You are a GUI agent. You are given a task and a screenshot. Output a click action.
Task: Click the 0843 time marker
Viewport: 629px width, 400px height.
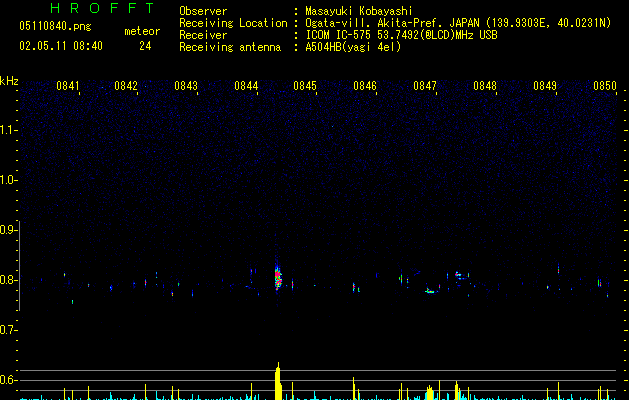click(x=186, y=86)
